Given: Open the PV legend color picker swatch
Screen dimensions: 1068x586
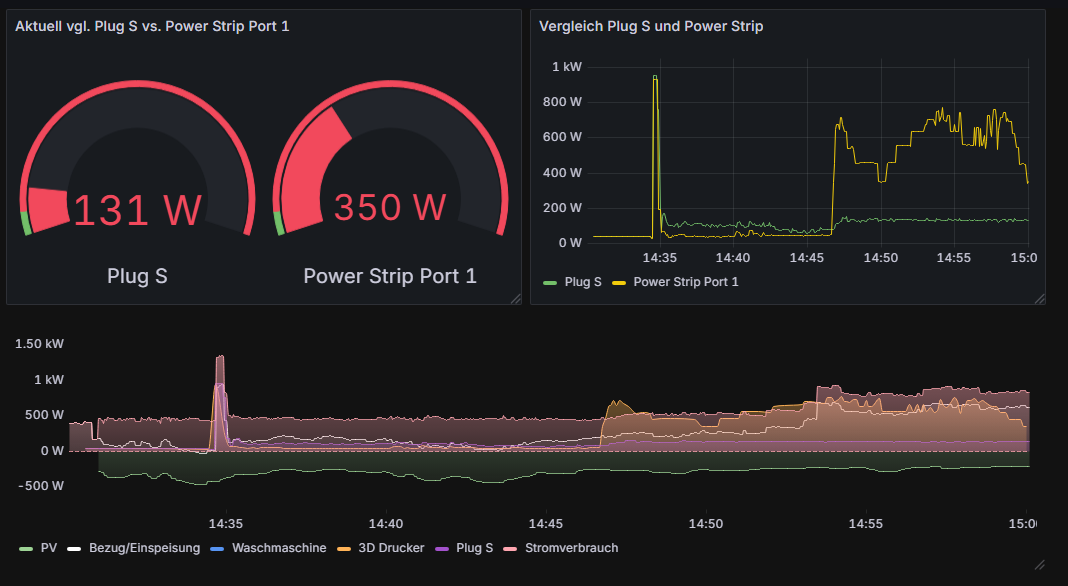Looking at the screenshot, I should pos(26,548).
